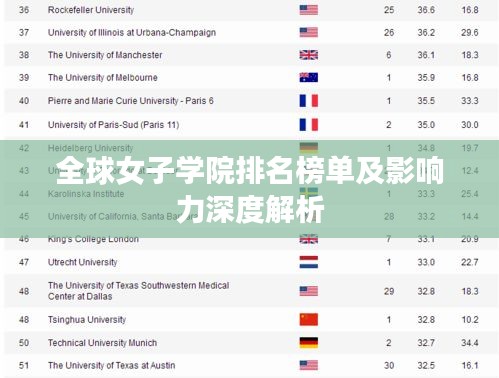Click score 32.5 in Texas at Austin row
499x378 pixels.
coord(426,365)
